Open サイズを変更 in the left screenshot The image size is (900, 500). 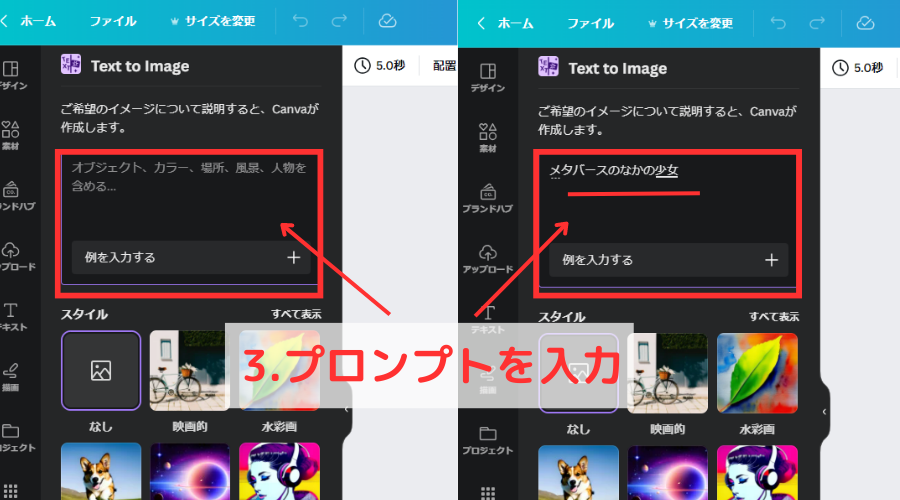tap(213, 21)
